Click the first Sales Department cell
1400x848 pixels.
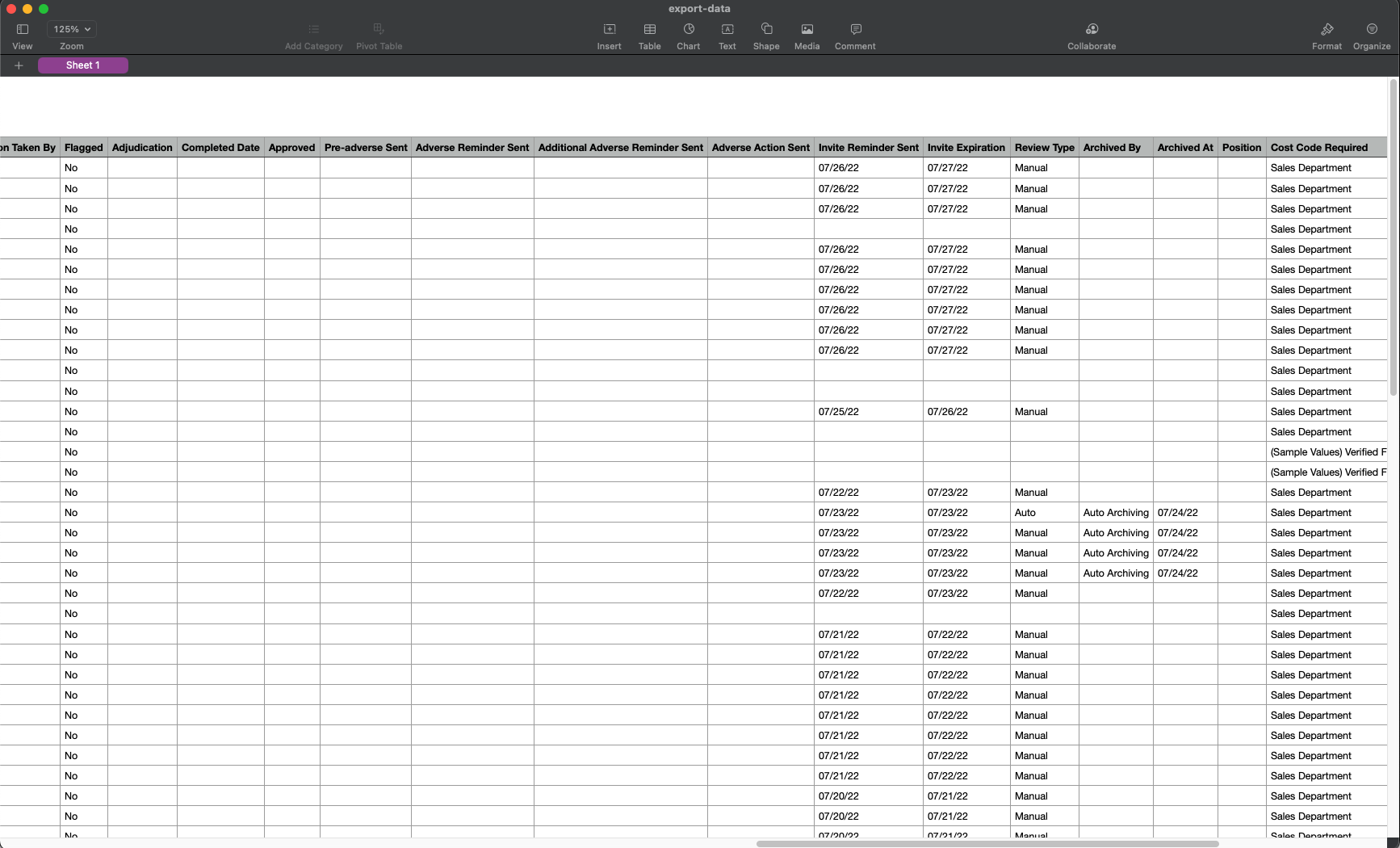pyautogui.click(x=1327, y=168)
